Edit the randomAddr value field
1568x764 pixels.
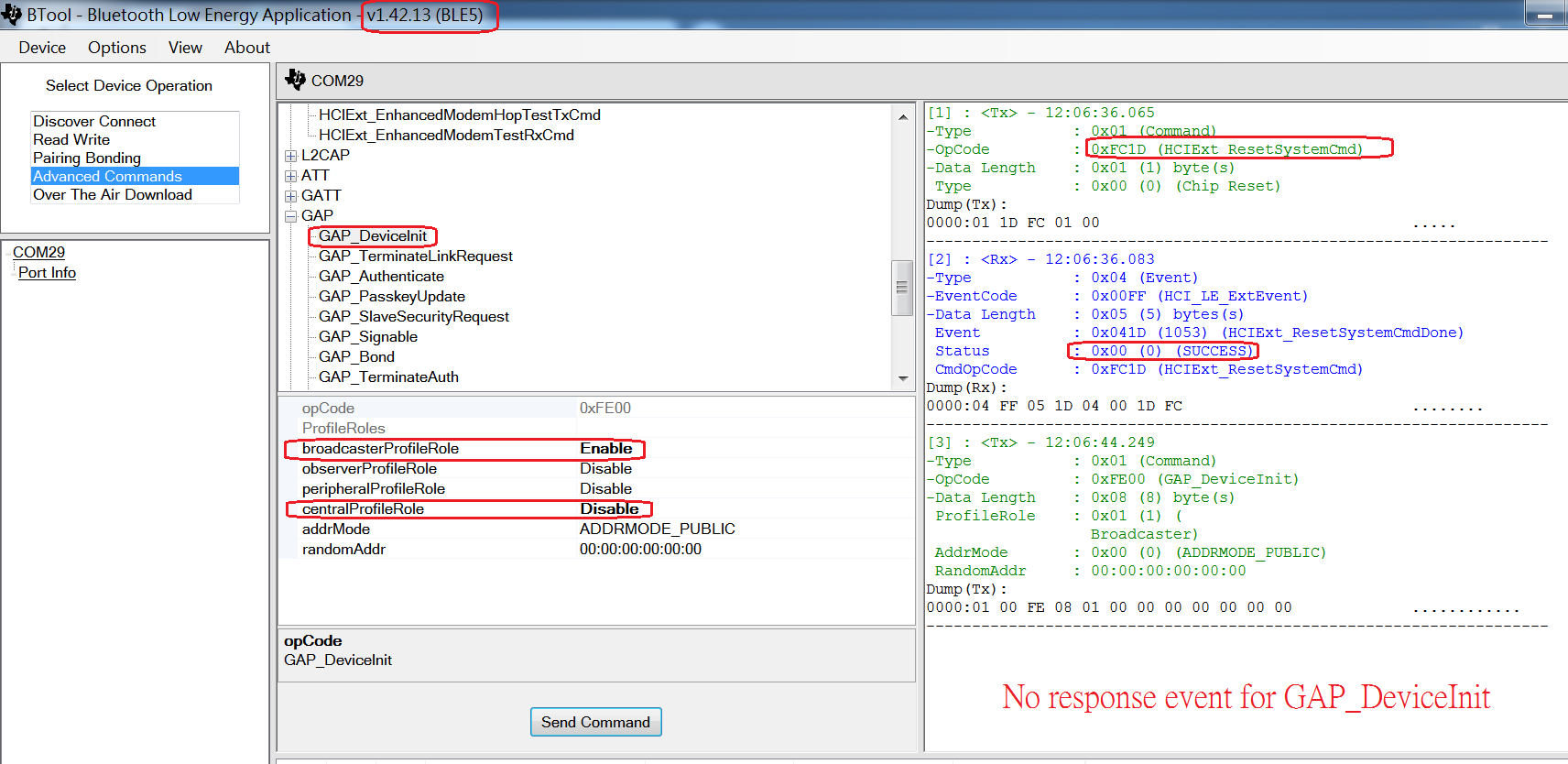pyautogui.click(x=744, y=549)
